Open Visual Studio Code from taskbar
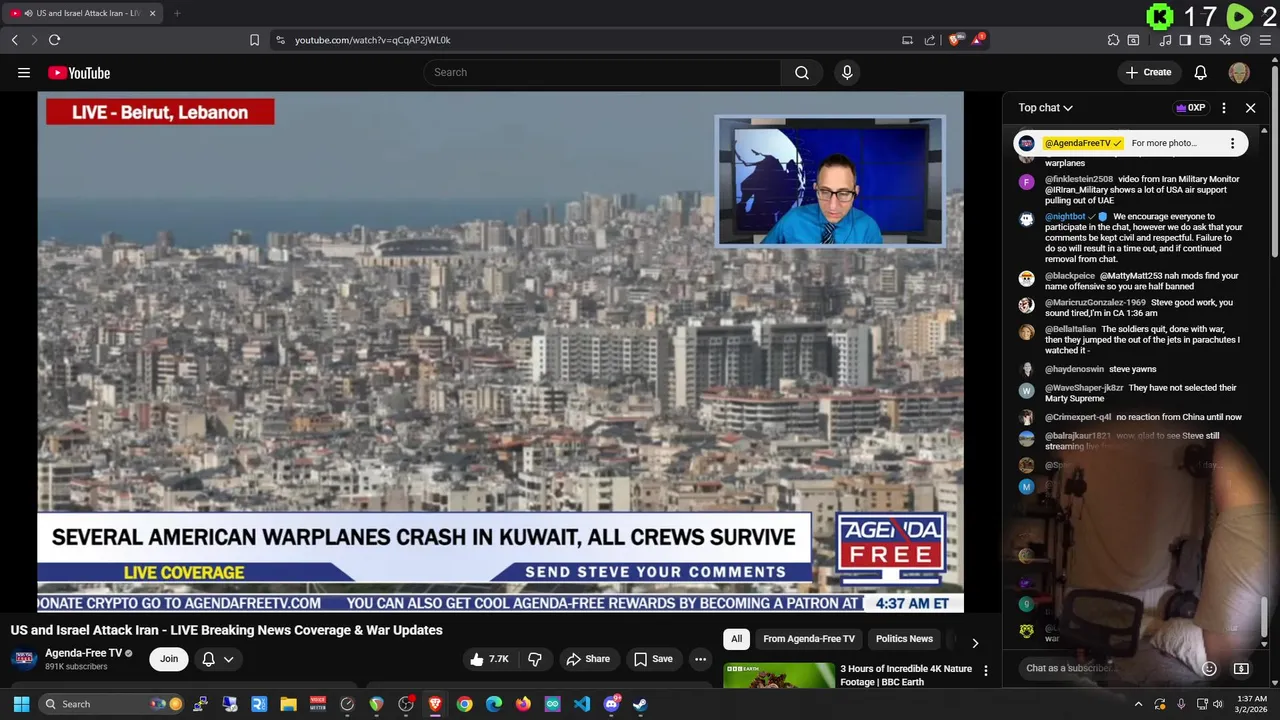1280x720 pixels. 582,704
